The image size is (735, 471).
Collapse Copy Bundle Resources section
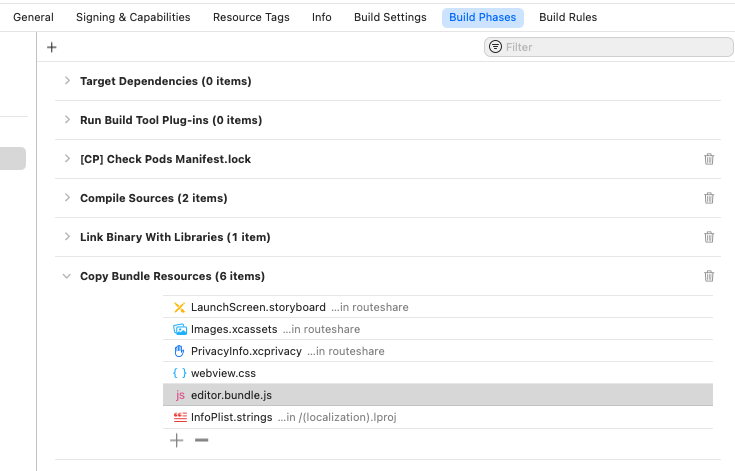(67, 276)
